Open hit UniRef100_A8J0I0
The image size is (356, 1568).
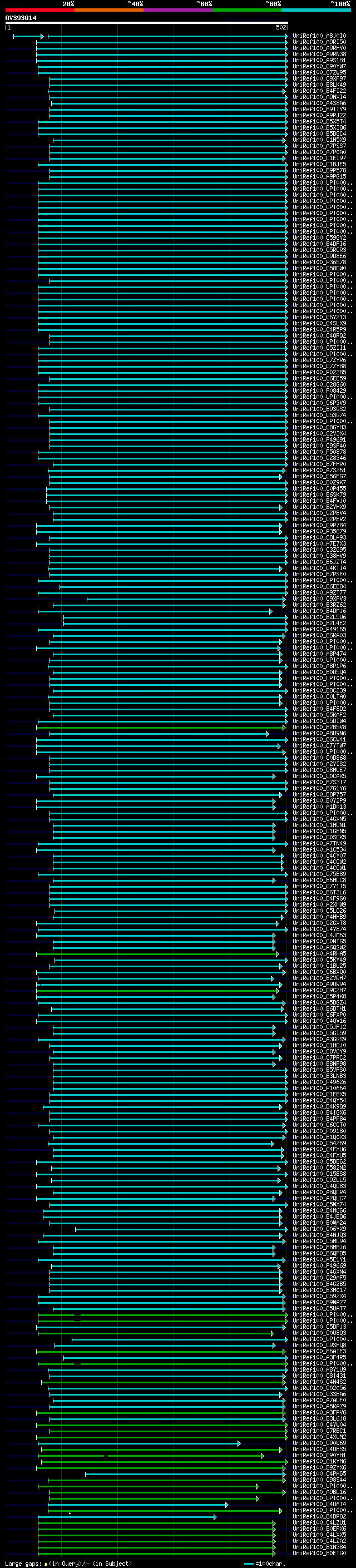[x=319, y=36]
